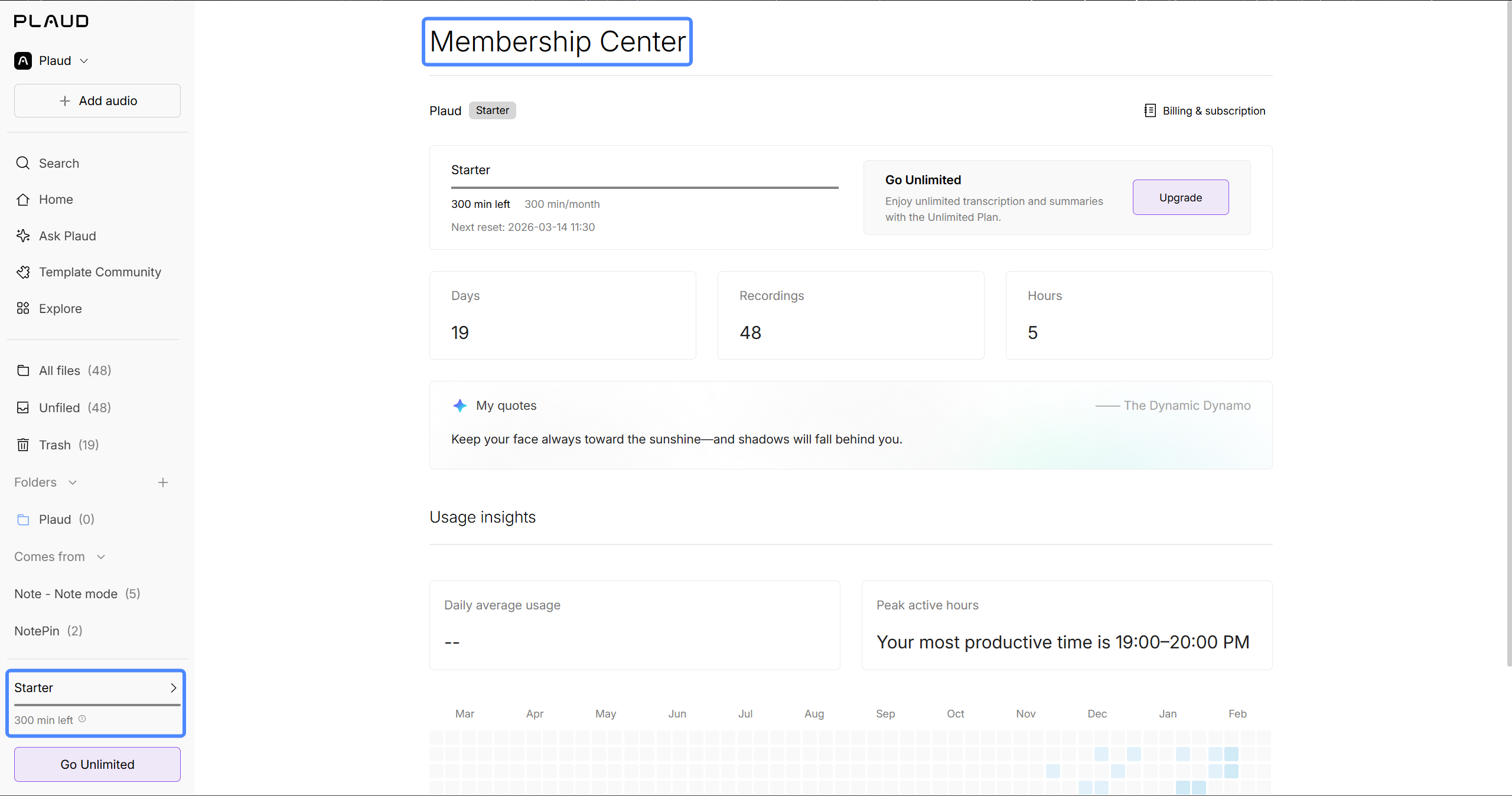This screenshot has height=796, width=1512.
Task: Filter by NotePin (2)
Action: [48, 631]
